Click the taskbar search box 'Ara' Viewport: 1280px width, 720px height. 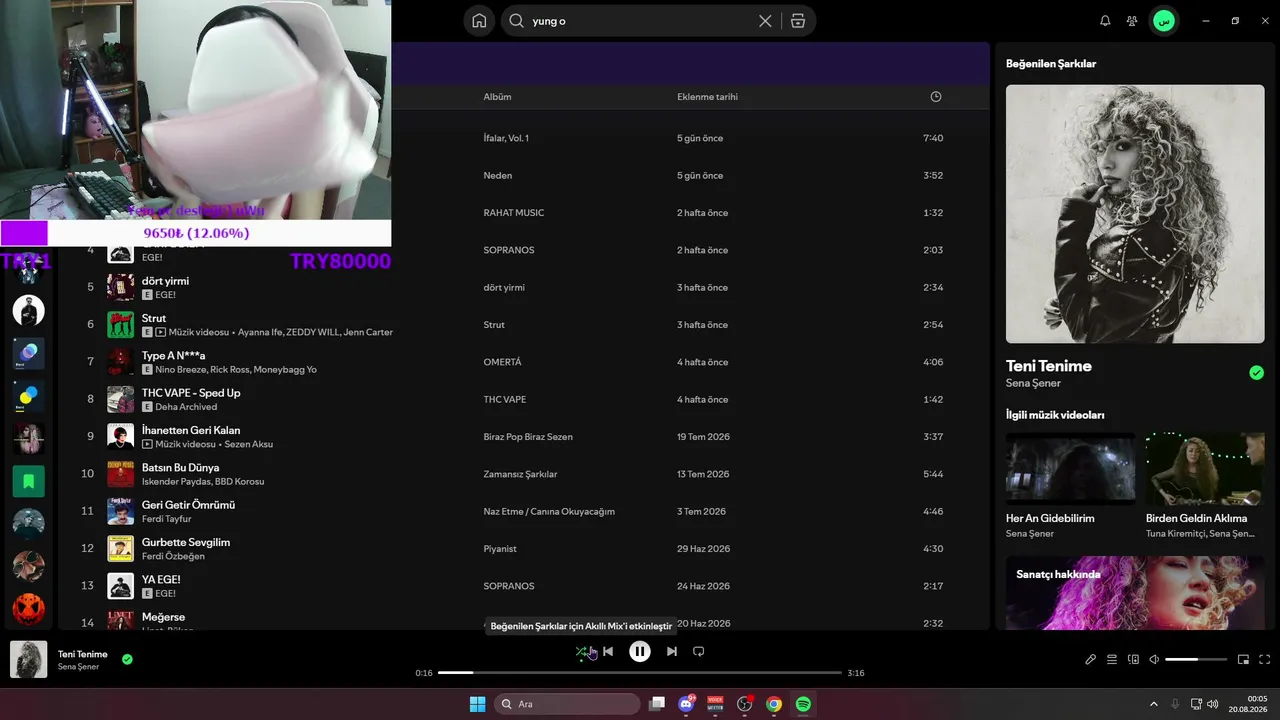tap(568, 704)
